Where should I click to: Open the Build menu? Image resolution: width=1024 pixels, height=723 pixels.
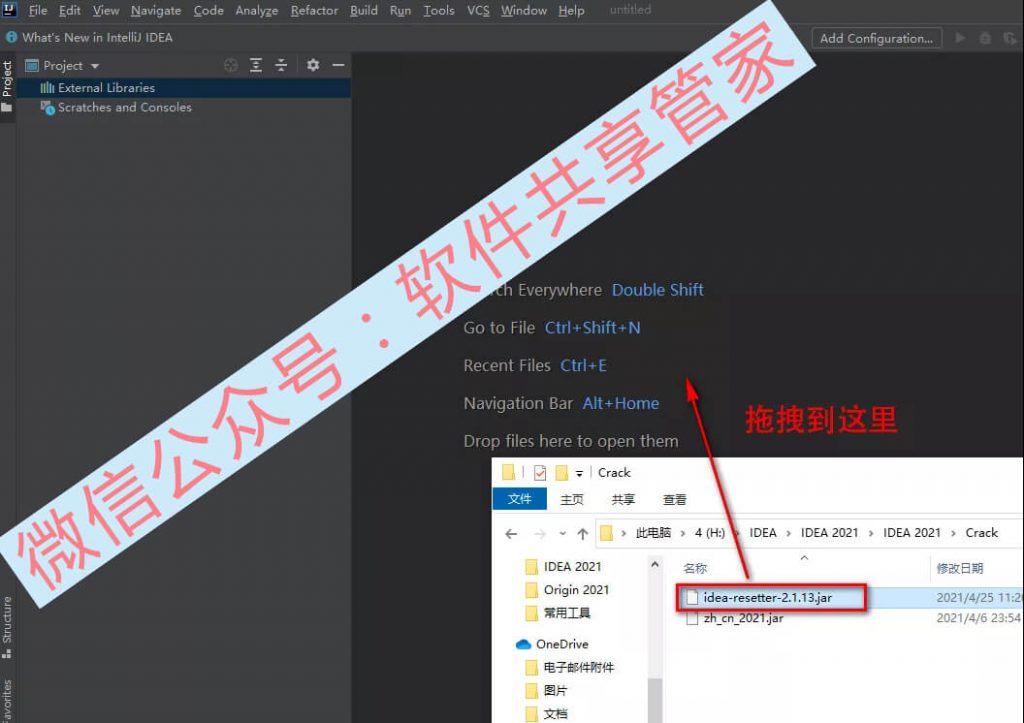click(x=364, y=10)
